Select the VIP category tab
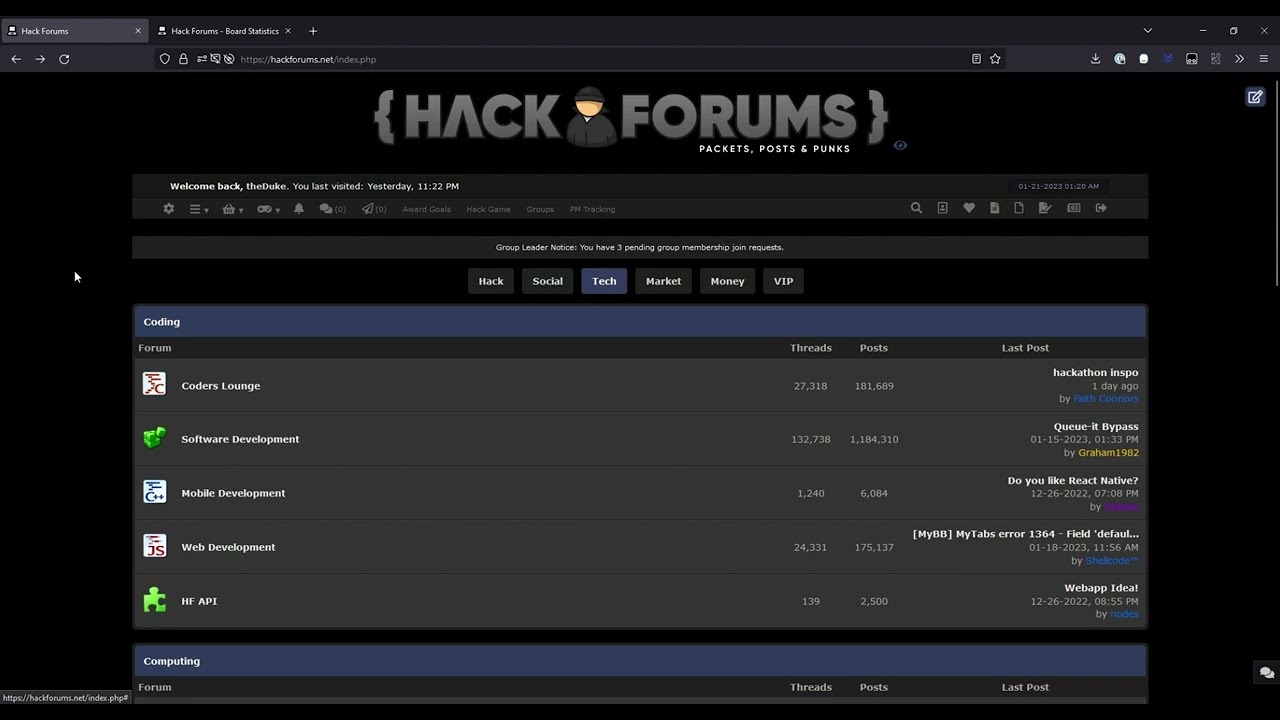This screenshot has height=720, width=1280. [x=783, y=281]
